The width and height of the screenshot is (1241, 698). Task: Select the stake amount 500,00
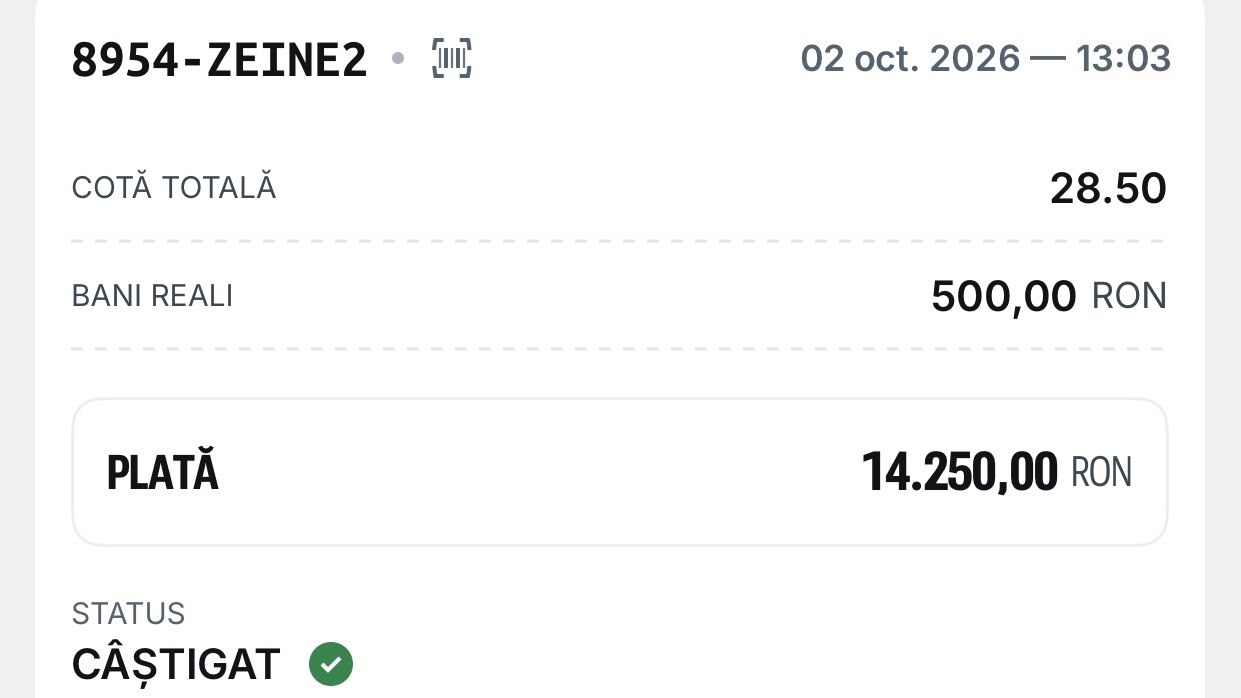point(1004,297)
